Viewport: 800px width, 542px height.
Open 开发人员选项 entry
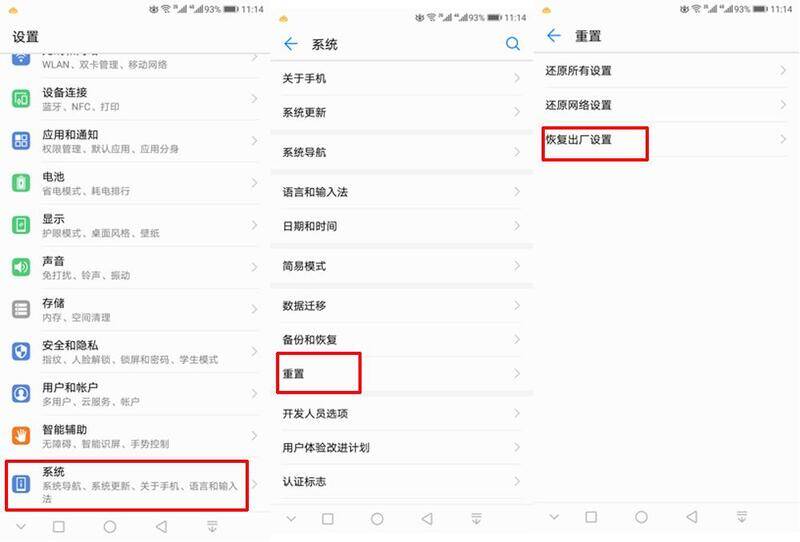tap(402, 413)
